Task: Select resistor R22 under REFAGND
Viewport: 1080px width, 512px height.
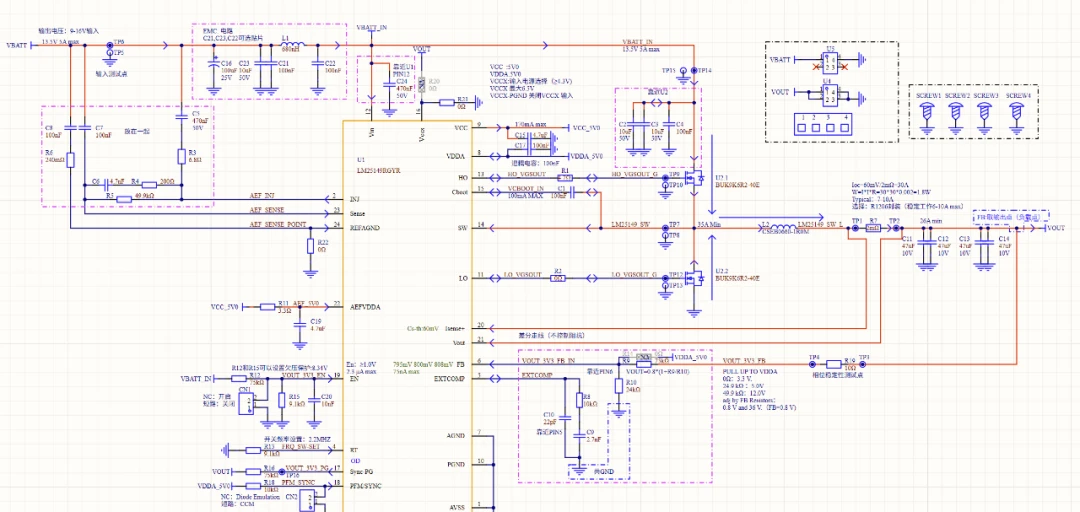Action: (x=309, y=247)
